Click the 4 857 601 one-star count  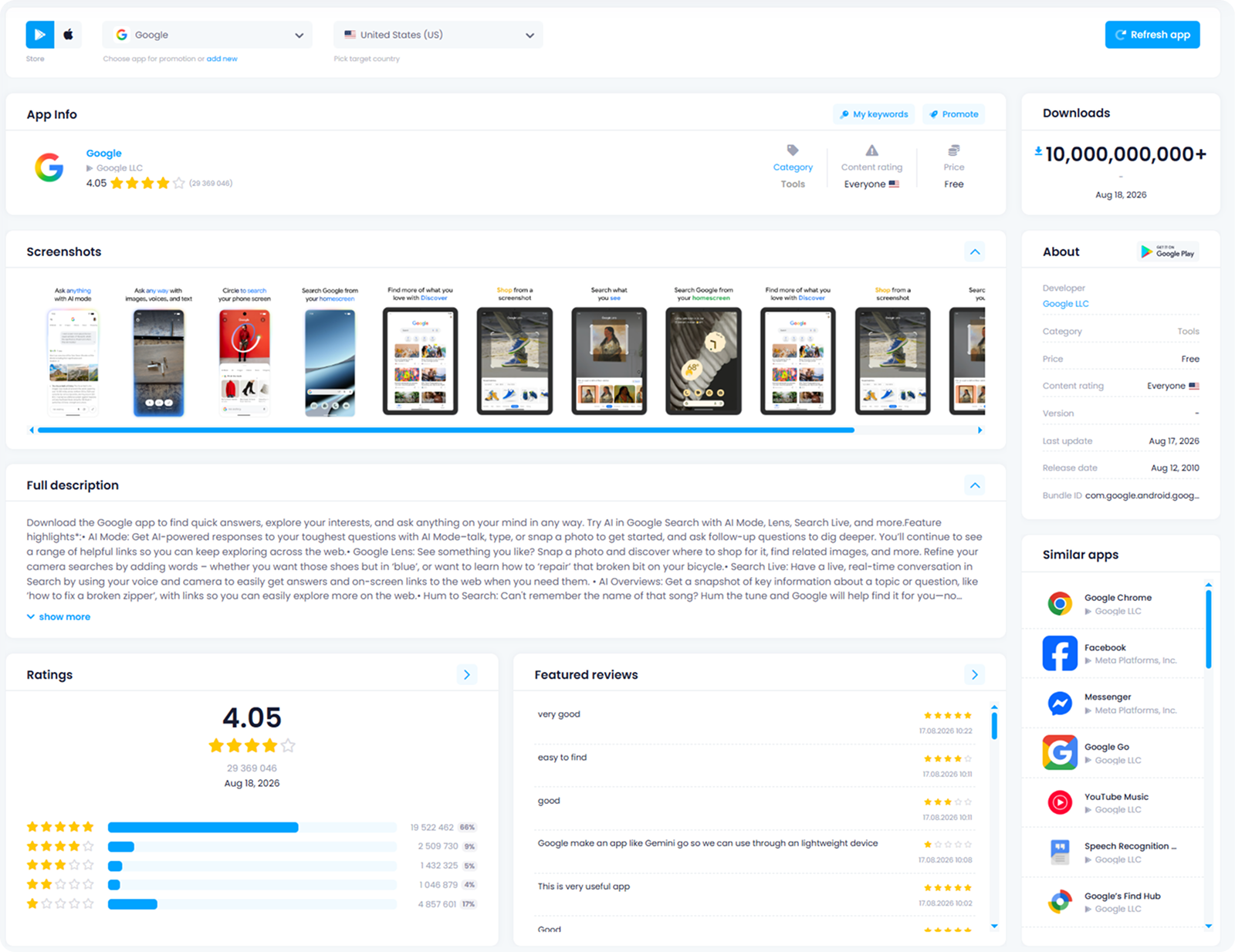(437, 904)
